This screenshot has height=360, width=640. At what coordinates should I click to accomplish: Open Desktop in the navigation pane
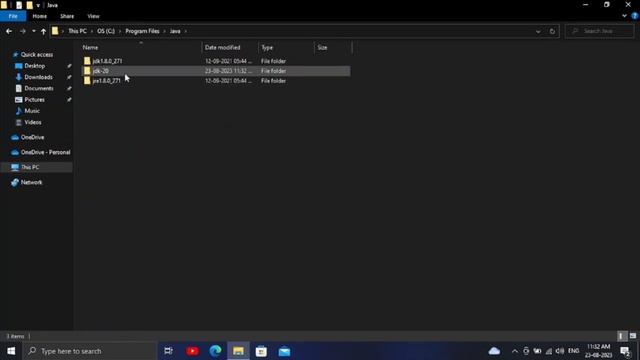click(34, 66)
